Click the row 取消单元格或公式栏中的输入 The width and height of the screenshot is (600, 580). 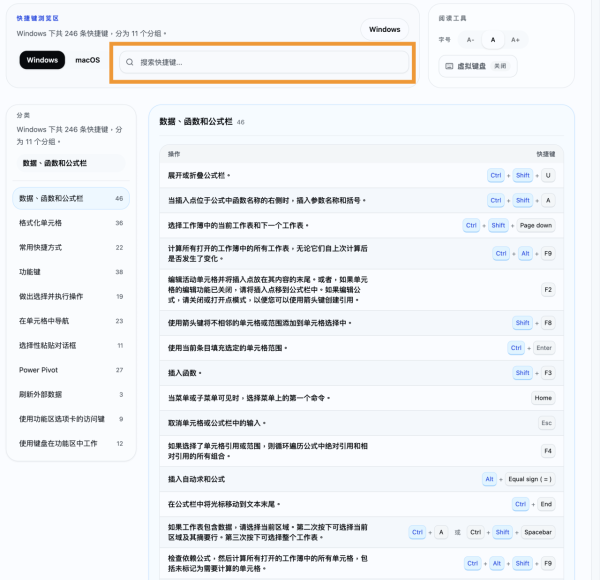361,423
